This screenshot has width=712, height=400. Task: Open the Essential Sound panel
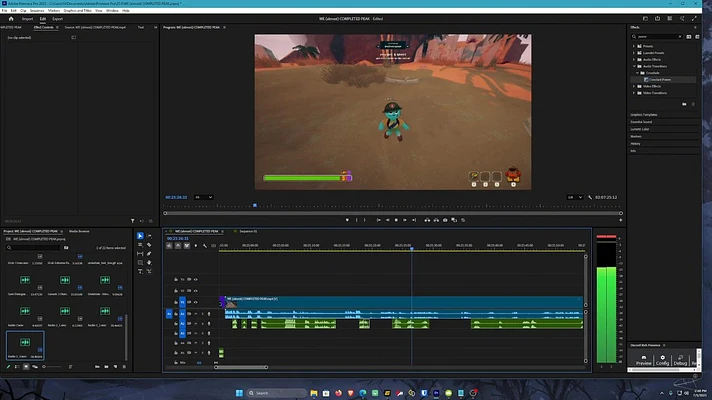(641, 122)
